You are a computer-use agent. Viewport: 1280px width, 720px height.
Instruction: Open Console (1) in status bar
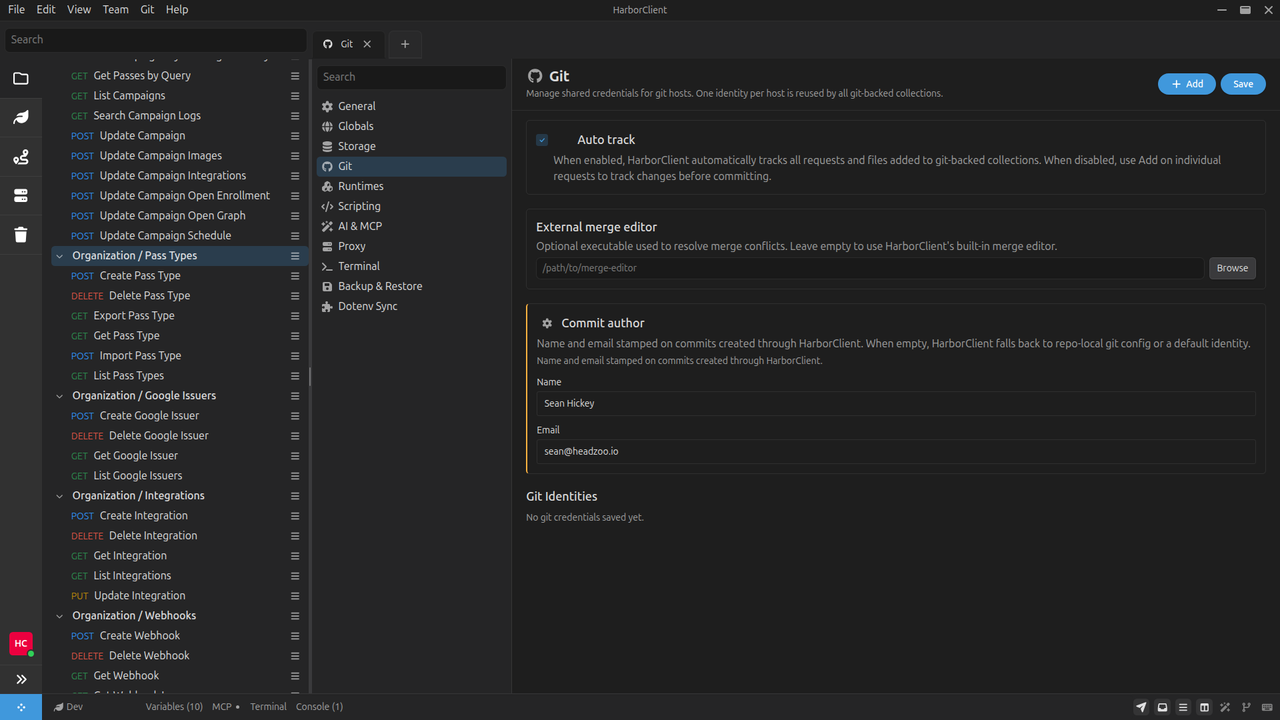(x=319, y=707)
